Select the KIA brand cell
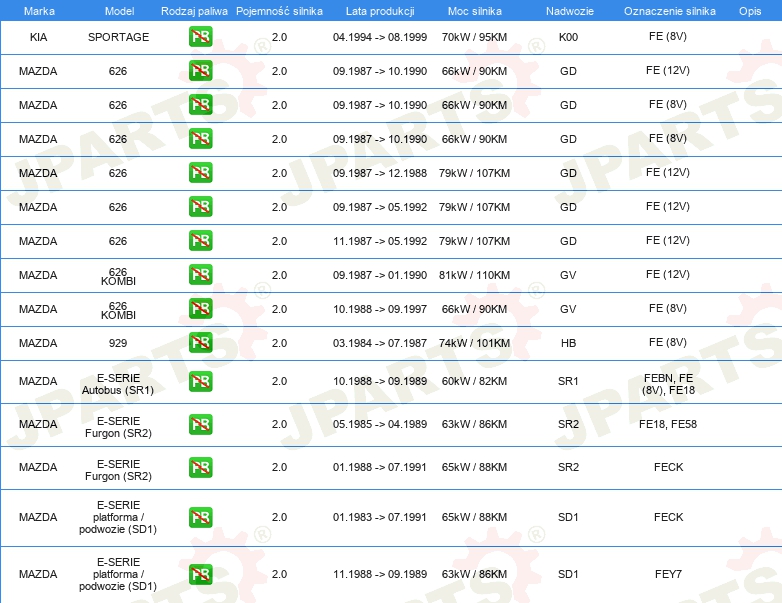The width and height of the screenshot is (782, 603). pos(38,37)
